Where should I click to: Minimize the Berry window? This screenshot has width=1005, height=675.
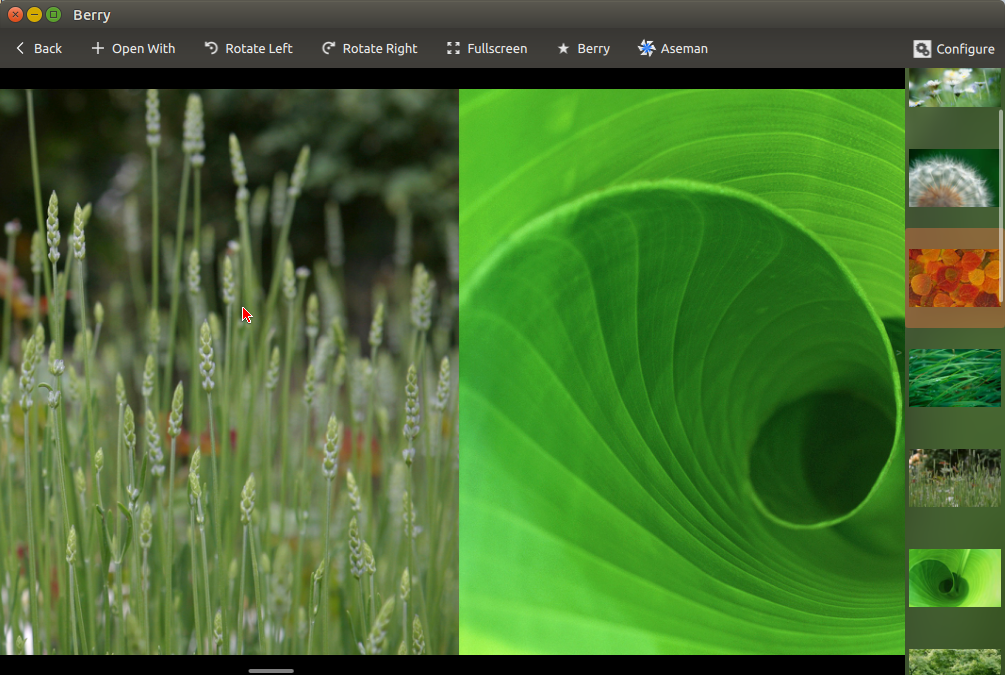[x=35, y=14]
